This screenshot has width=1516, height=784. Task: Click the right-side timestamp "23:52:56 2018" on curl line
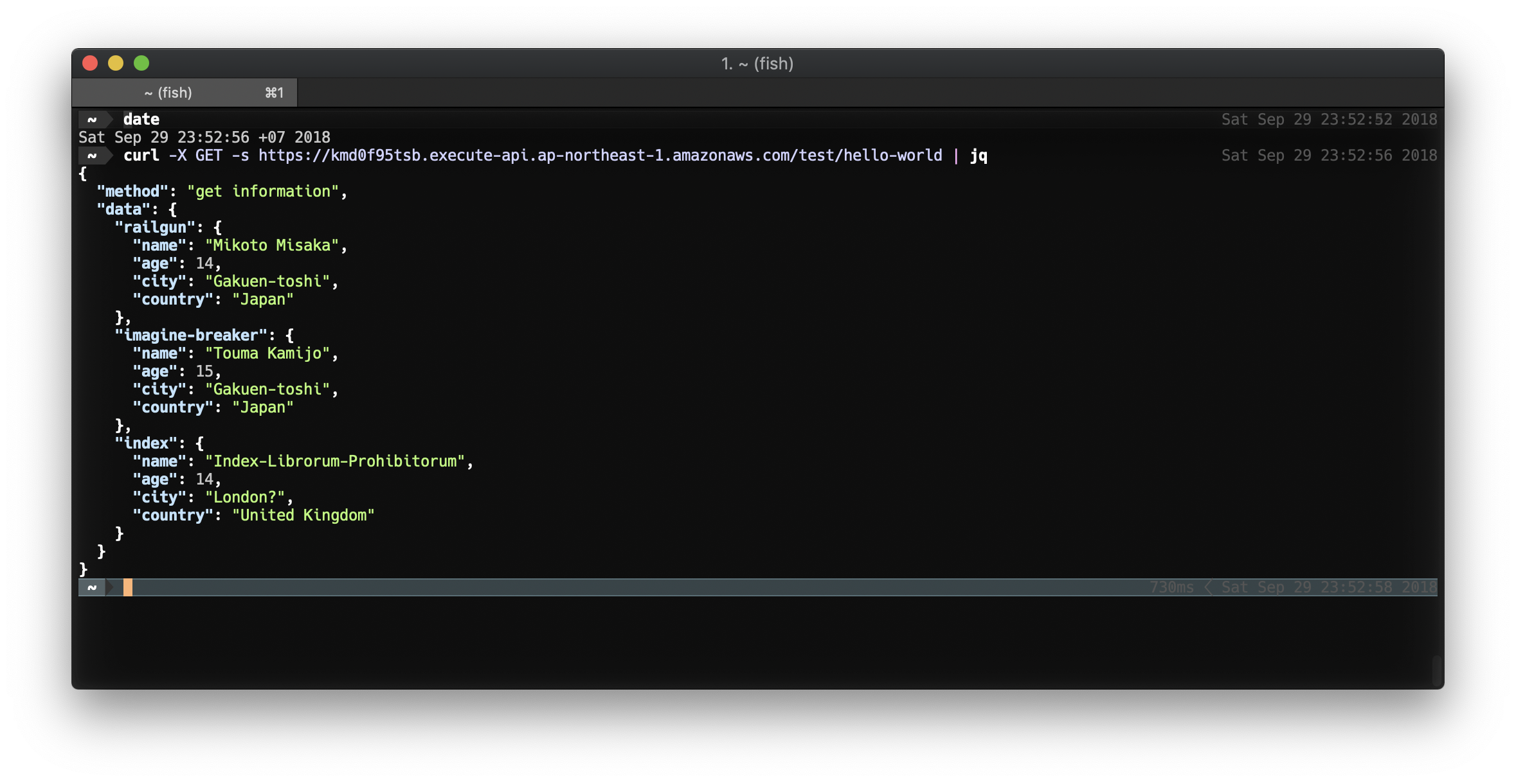pyautogui.click(x=1378, y=156)
